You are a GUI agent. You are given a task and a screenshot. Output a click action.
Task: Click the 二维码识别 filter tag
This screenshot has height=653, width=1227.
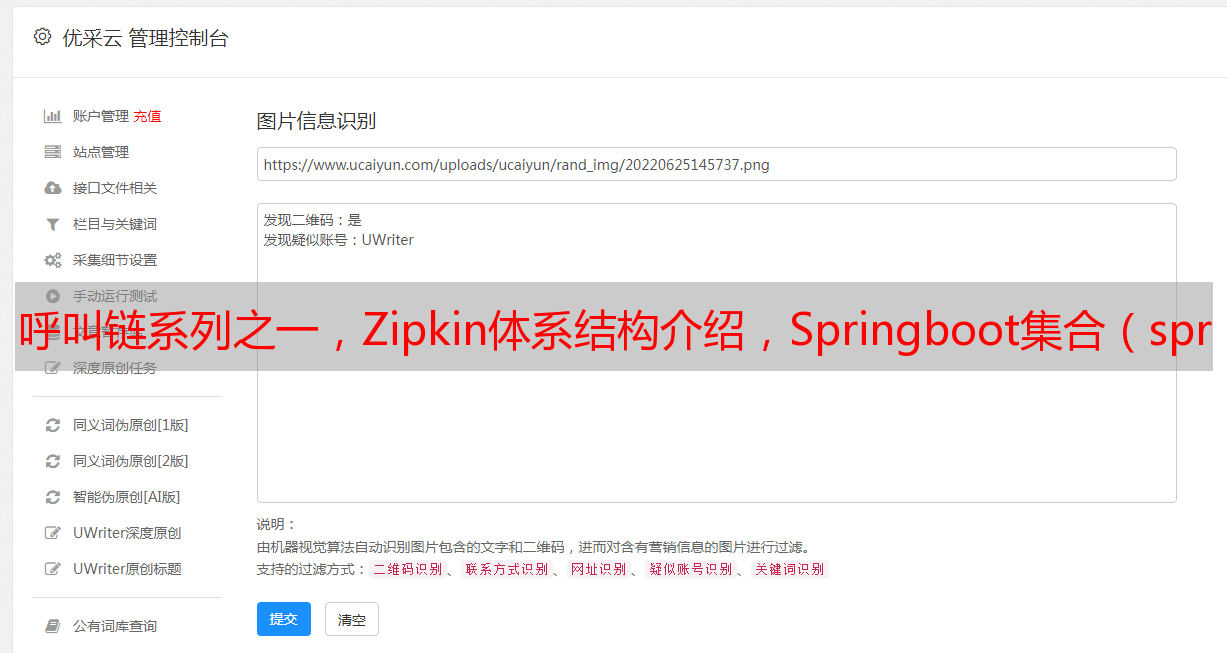pos(407,569)
